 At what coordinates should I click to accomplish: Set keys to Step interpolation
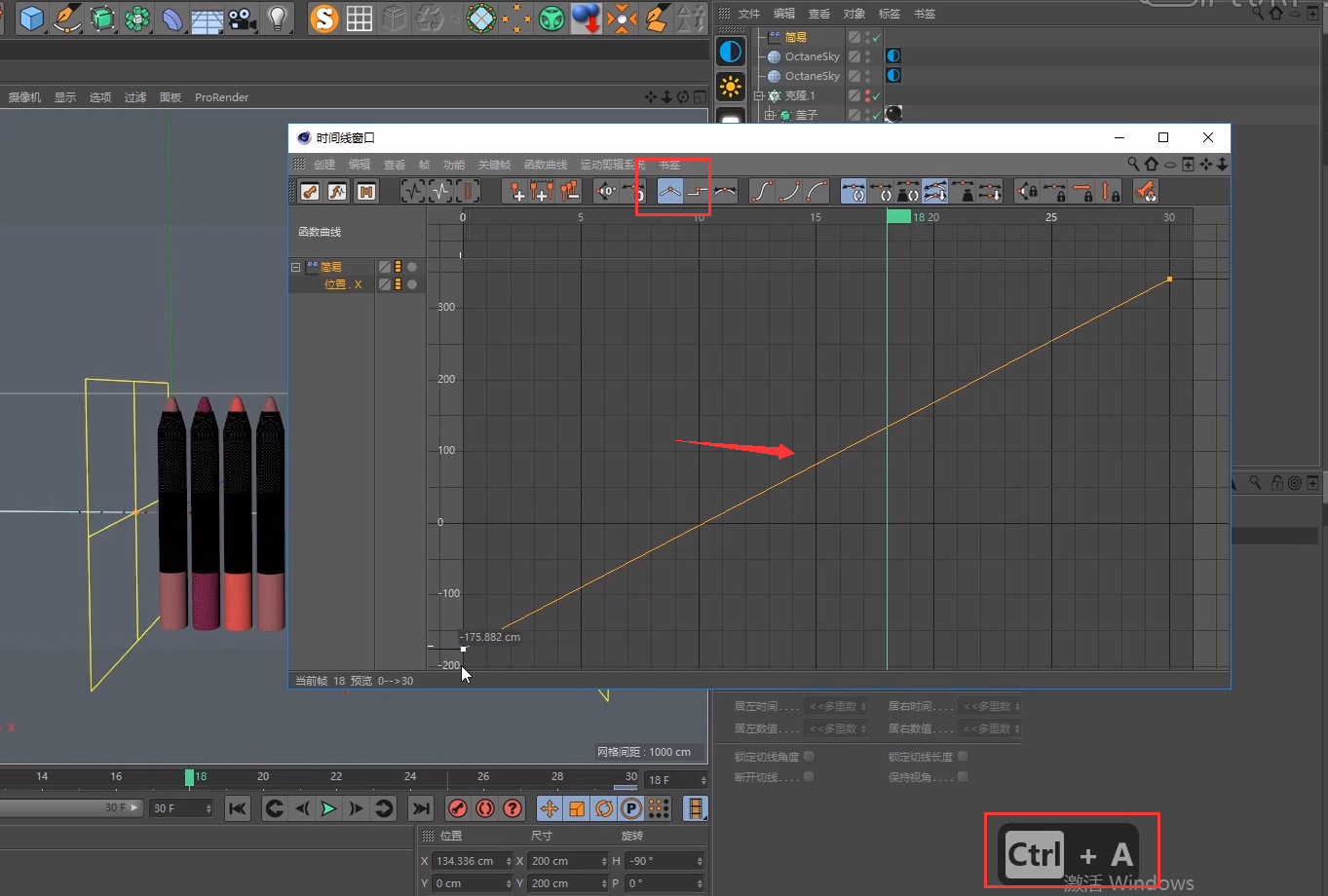point(697,192)
